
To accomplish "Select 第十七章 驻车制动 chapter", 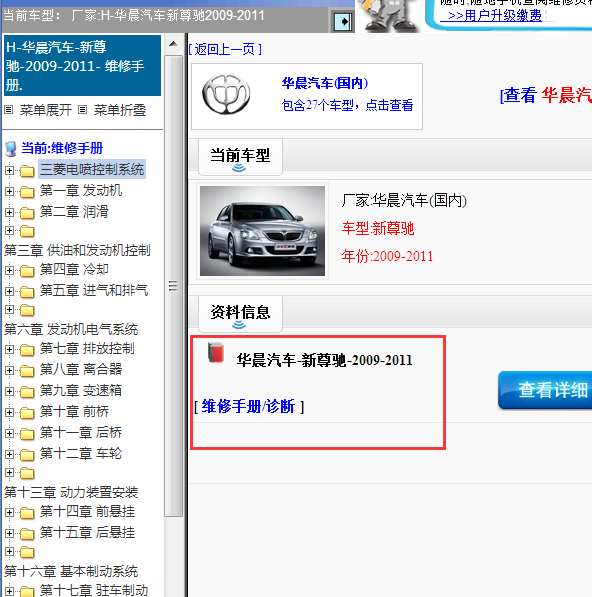I will (94, 590).
